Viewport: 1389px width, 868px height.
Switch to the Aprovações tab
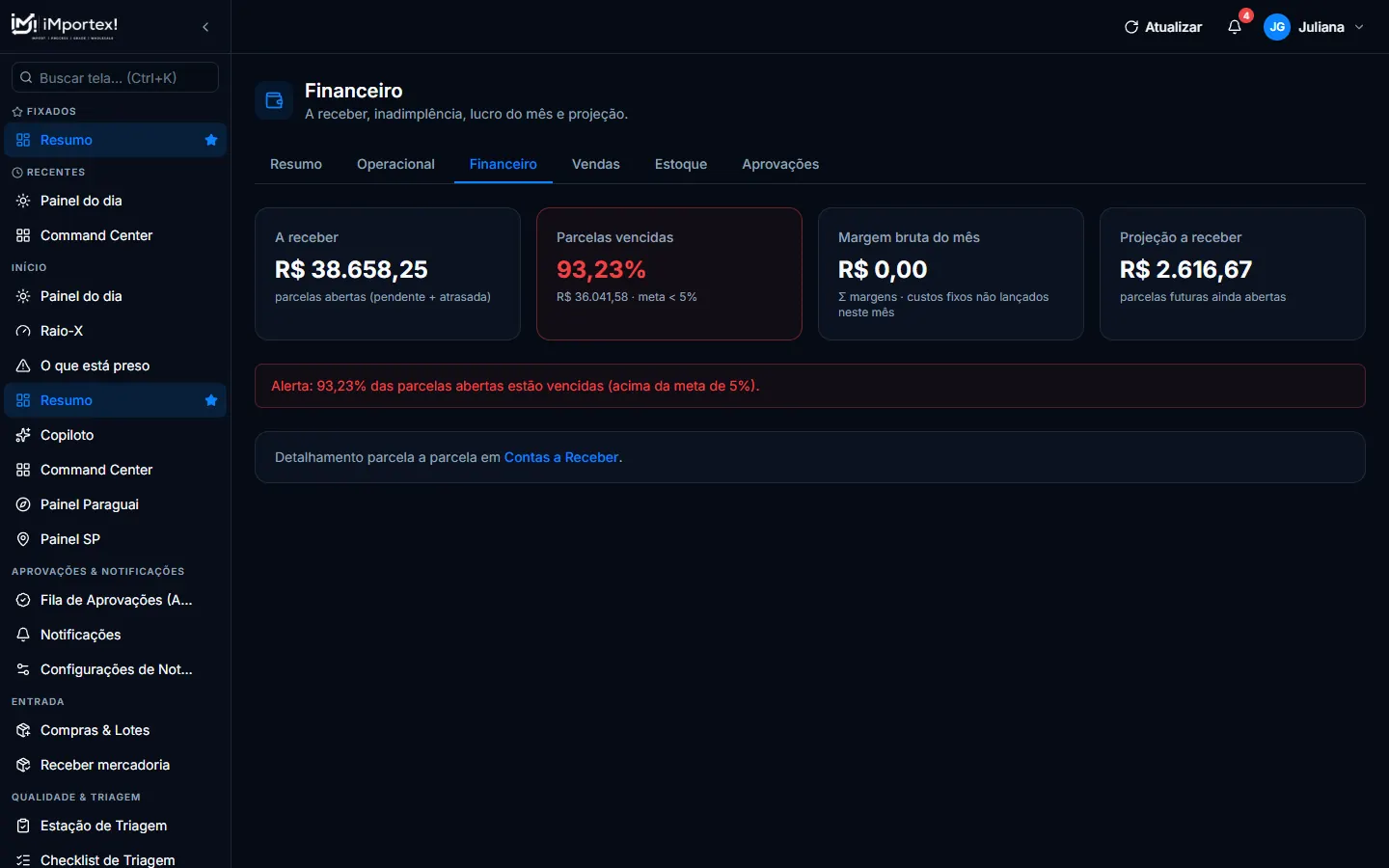pos(780,164)
